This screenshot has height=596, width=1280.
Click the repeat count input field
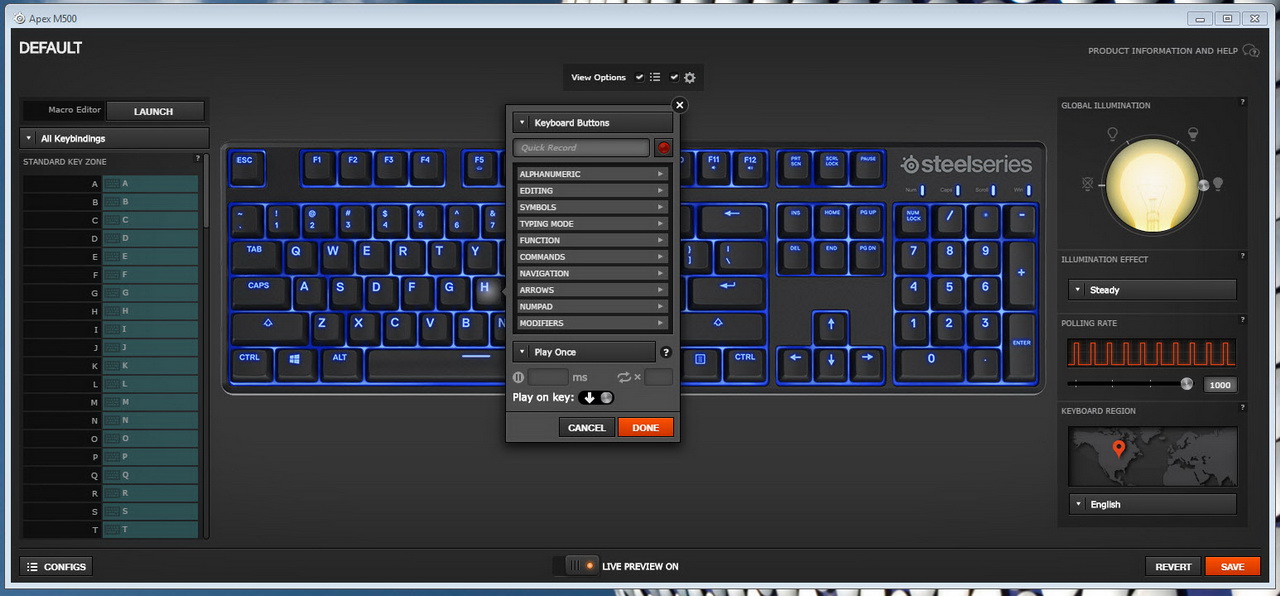pos(658,377)
